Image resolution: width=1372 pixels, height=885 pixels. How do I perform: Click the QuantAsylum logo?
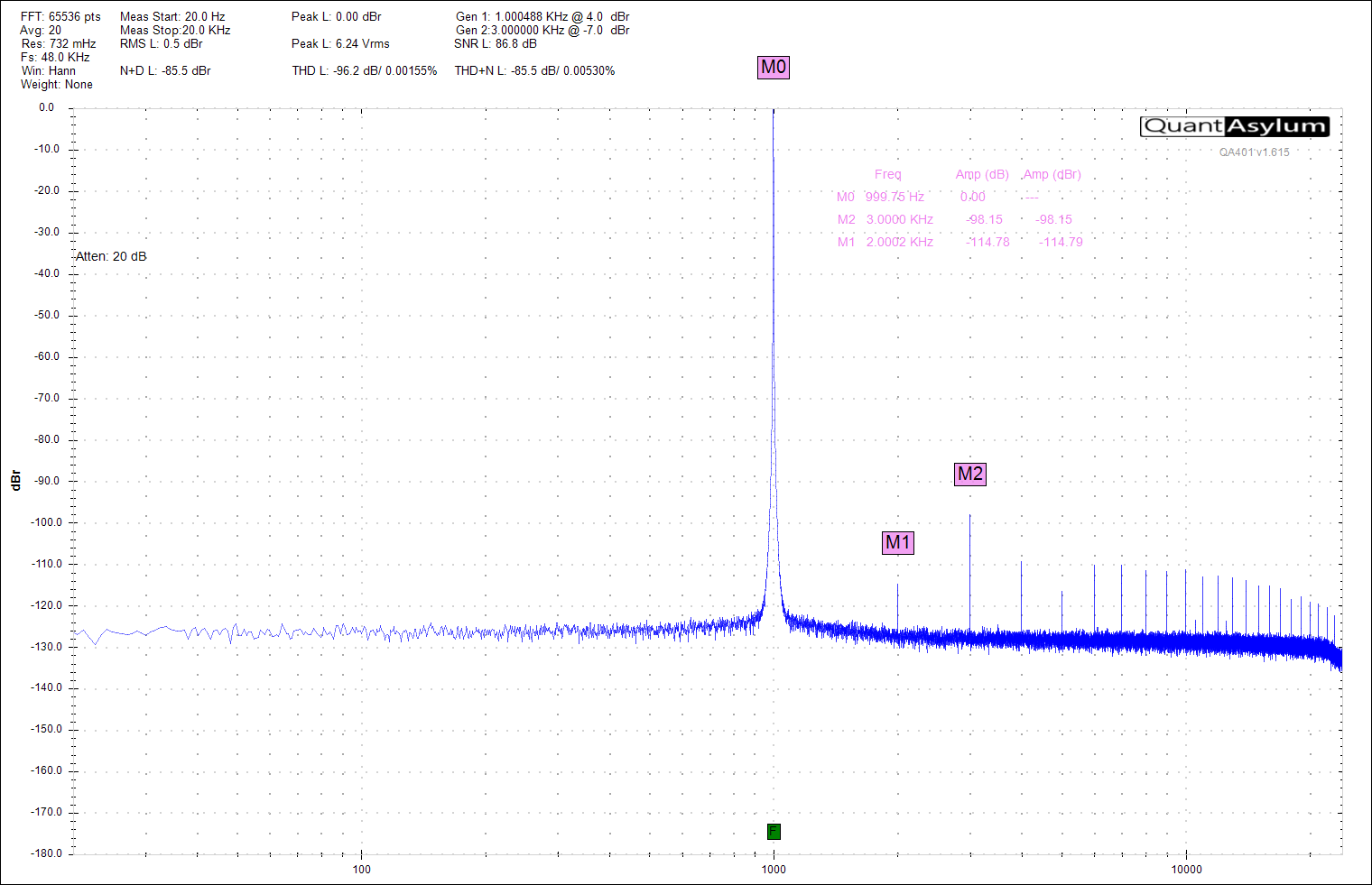pyautogui.click(x=1234, y=126)
